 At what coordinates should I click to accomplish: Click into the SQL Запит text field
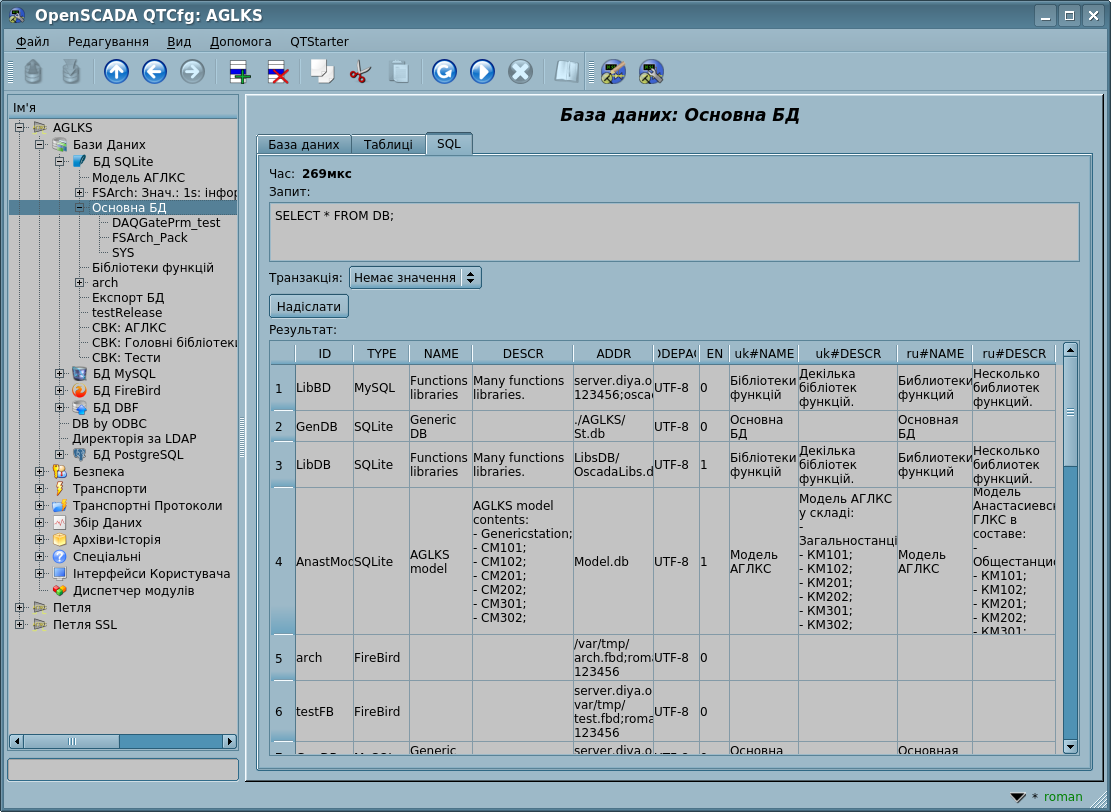tap(673, 232)
